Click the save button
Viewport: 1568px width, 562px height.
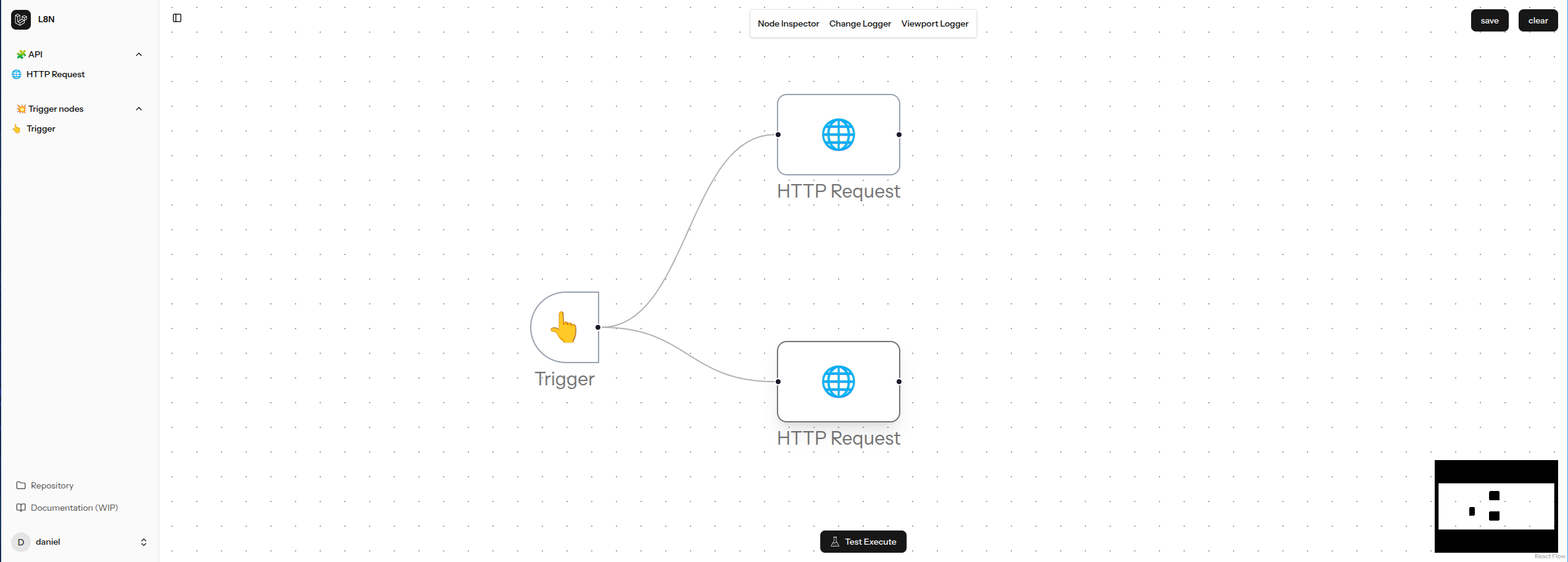click(x=1490, y=20)
